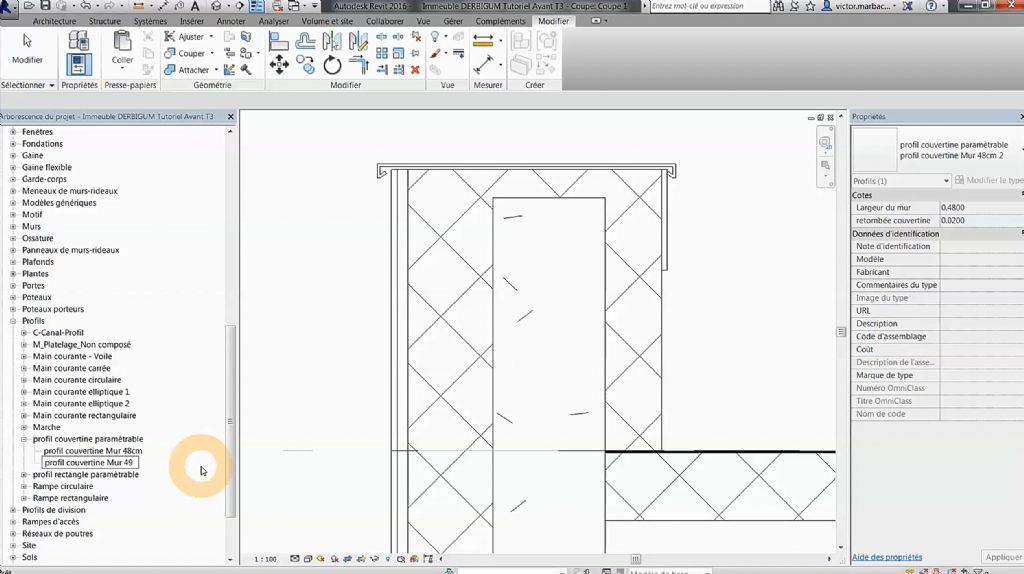Collapse the Profils tree node
The height and width of the screenshot is (574, 1024).
pos(13,321)
